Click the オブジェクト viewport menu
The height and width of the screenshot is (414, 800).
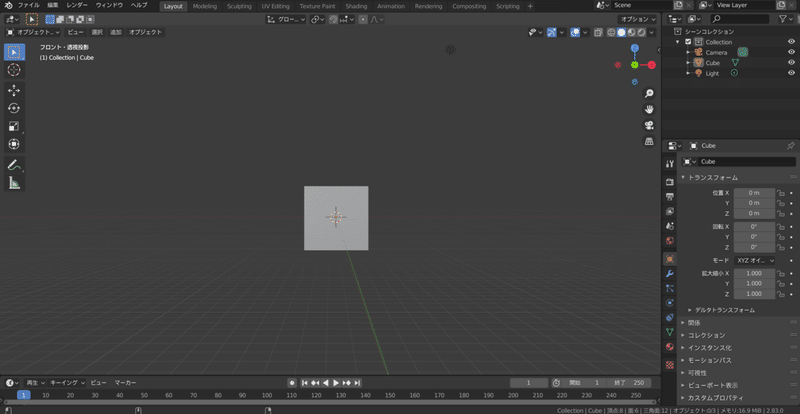(x=145, y=32)
